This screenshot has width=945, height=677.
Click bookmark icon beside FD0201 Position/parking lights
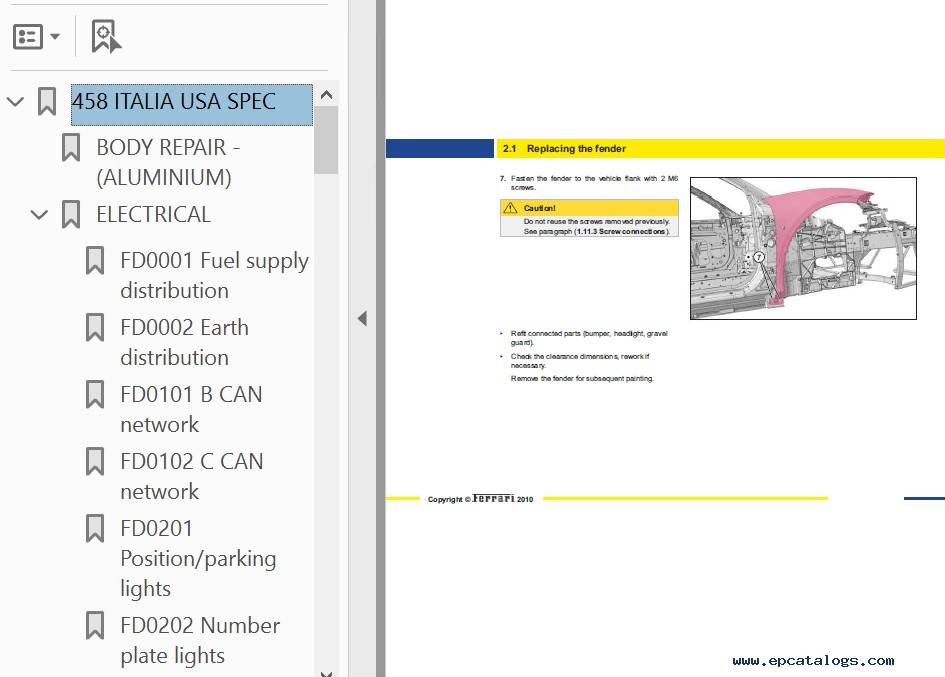click(x=95, y=528)
